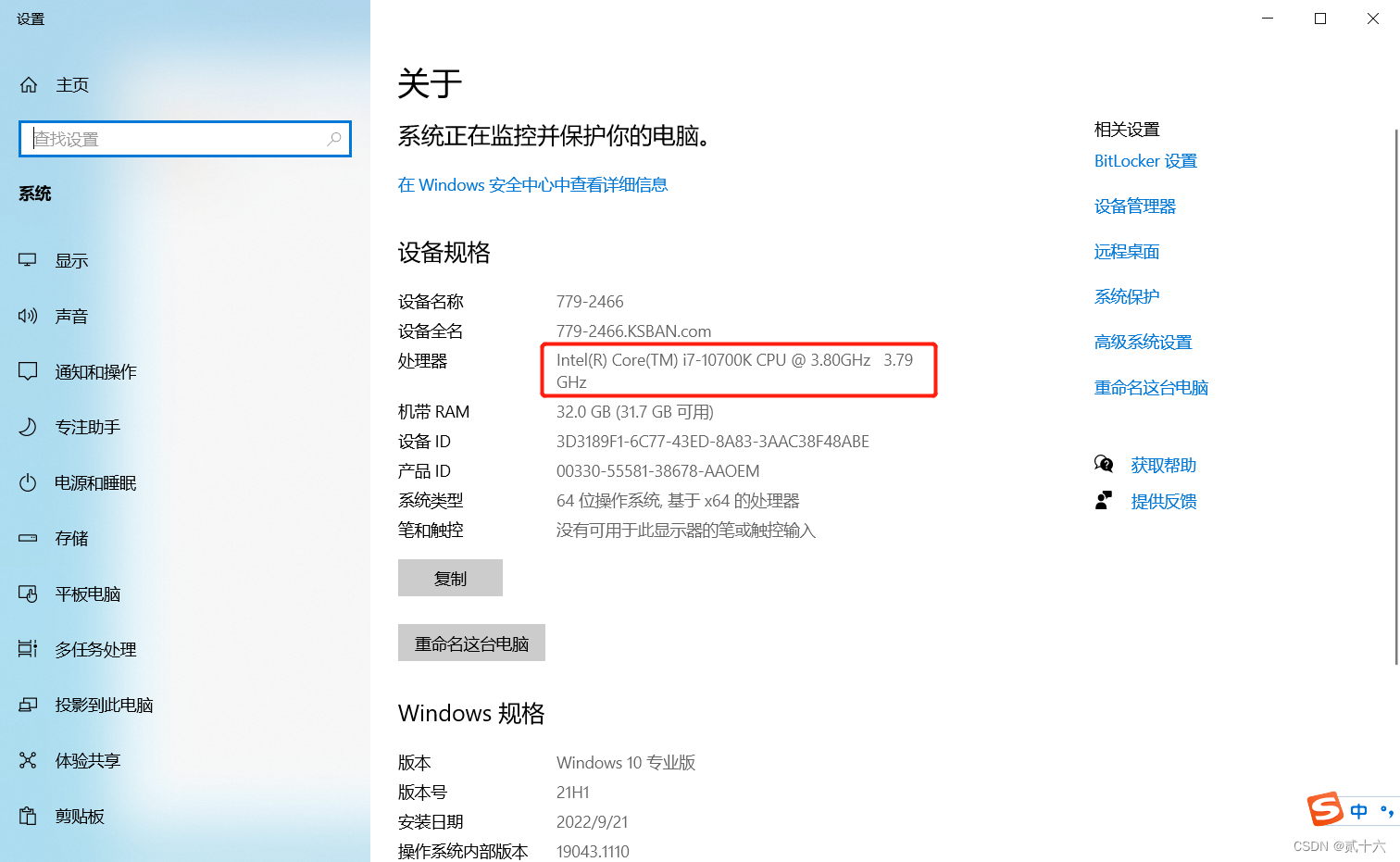Click the version number 21H1
This screenshot has height=862, width=1400.
pyautogui.click(x=572, y=793)
